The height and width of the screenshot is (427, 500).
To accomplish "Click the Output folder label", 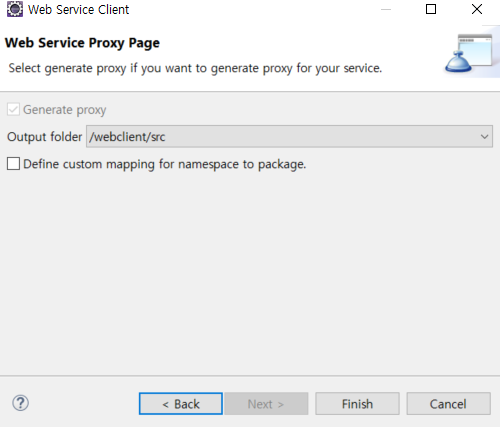I will tap(44, 137).
